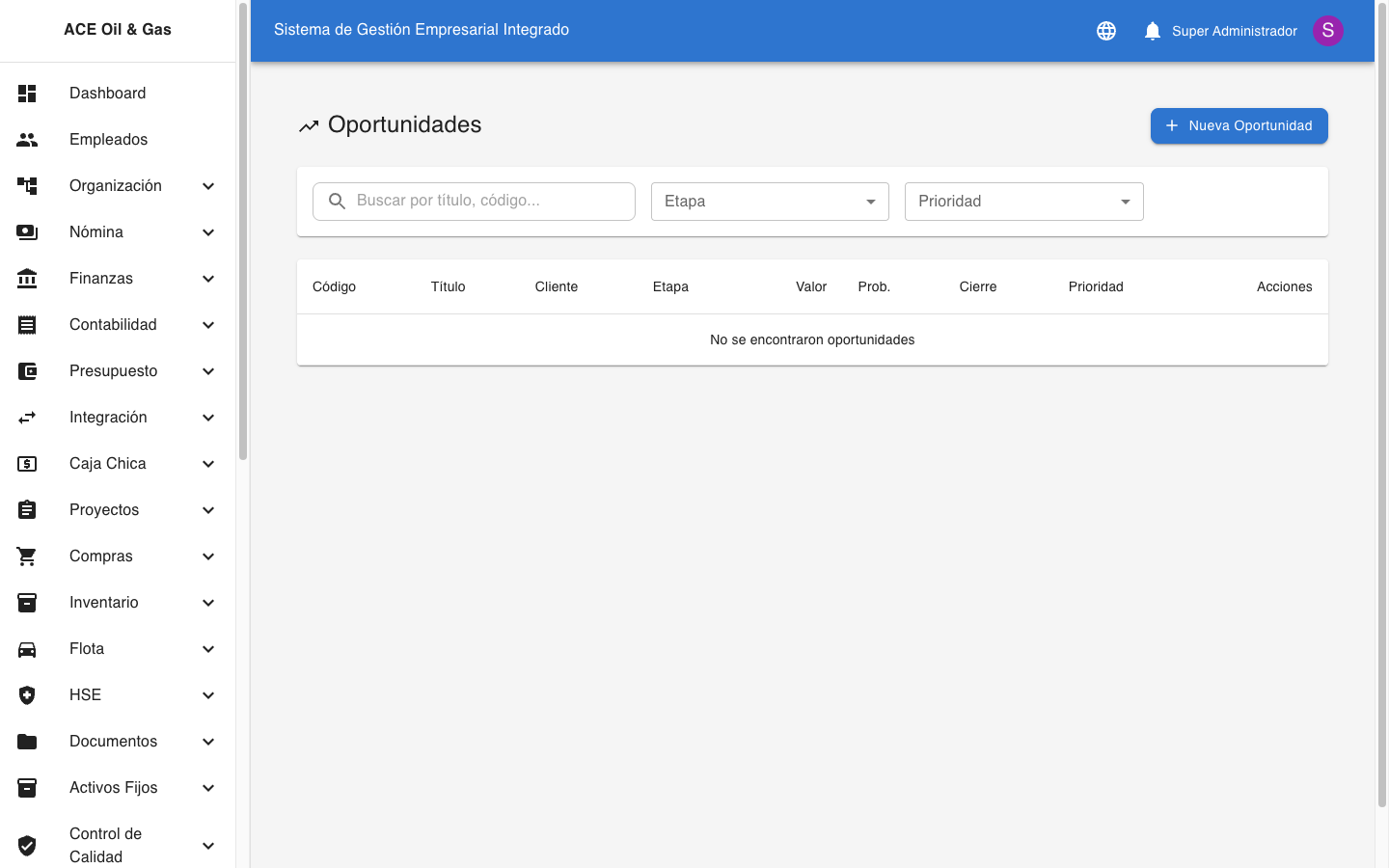Click the Super Administrador username
The height and width of the screenshot is (868, 1389).
click(1234, 31)
